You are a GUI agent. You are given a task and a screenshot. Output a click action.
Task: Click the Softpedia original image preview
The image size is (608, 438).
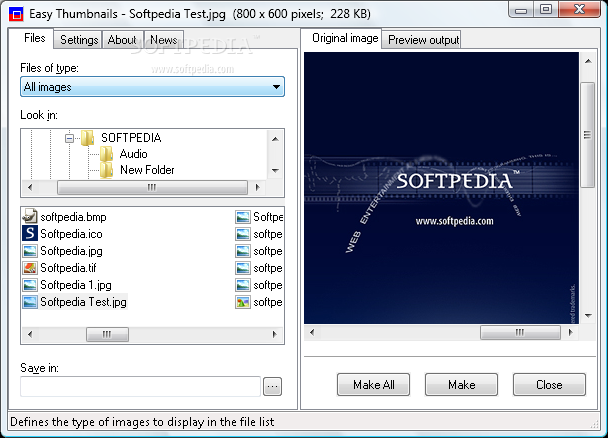pyautogui.click(x=441, y=188)
